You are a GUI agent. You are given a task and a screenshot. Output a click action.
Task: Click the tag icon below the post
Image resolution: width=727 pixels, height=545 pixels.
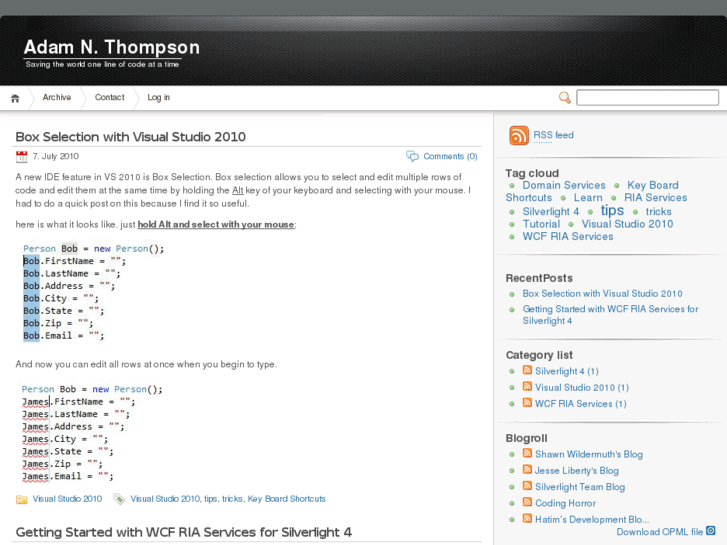(x=119, y=499)
